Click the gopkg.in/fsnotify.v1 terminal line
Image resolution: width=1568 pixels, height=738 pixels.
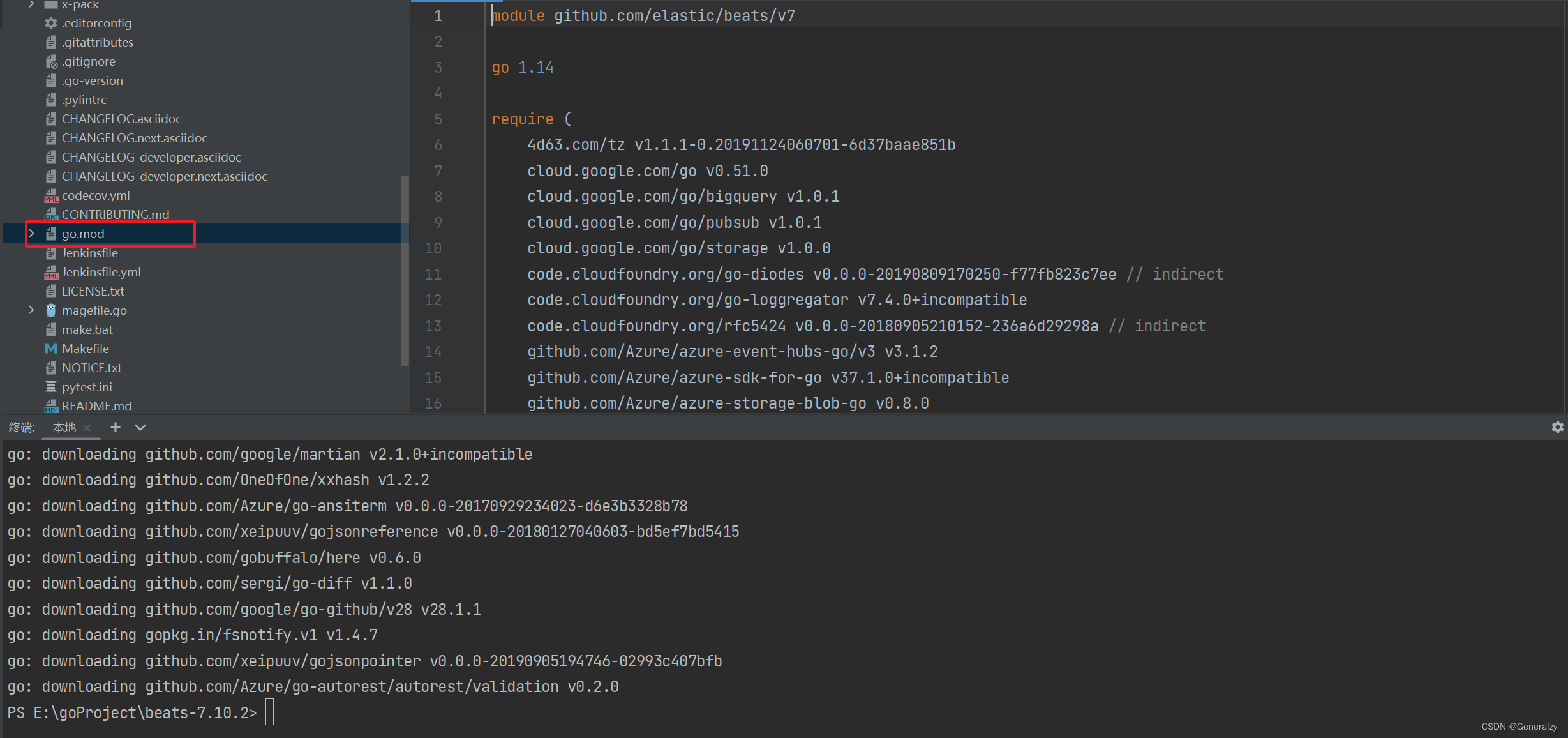pos(193,635)
